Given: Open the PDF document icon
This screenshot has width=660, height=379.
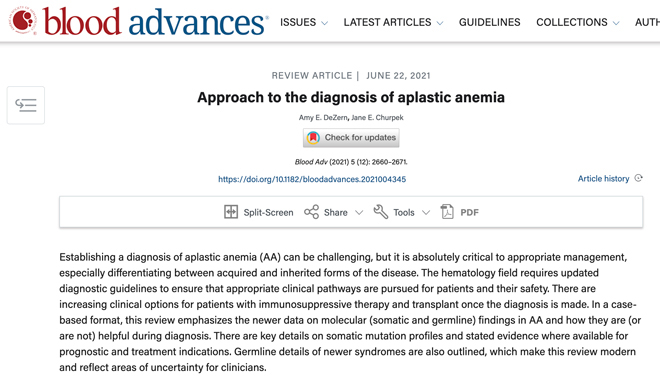Looking at the screenshot, I should 447,212.
